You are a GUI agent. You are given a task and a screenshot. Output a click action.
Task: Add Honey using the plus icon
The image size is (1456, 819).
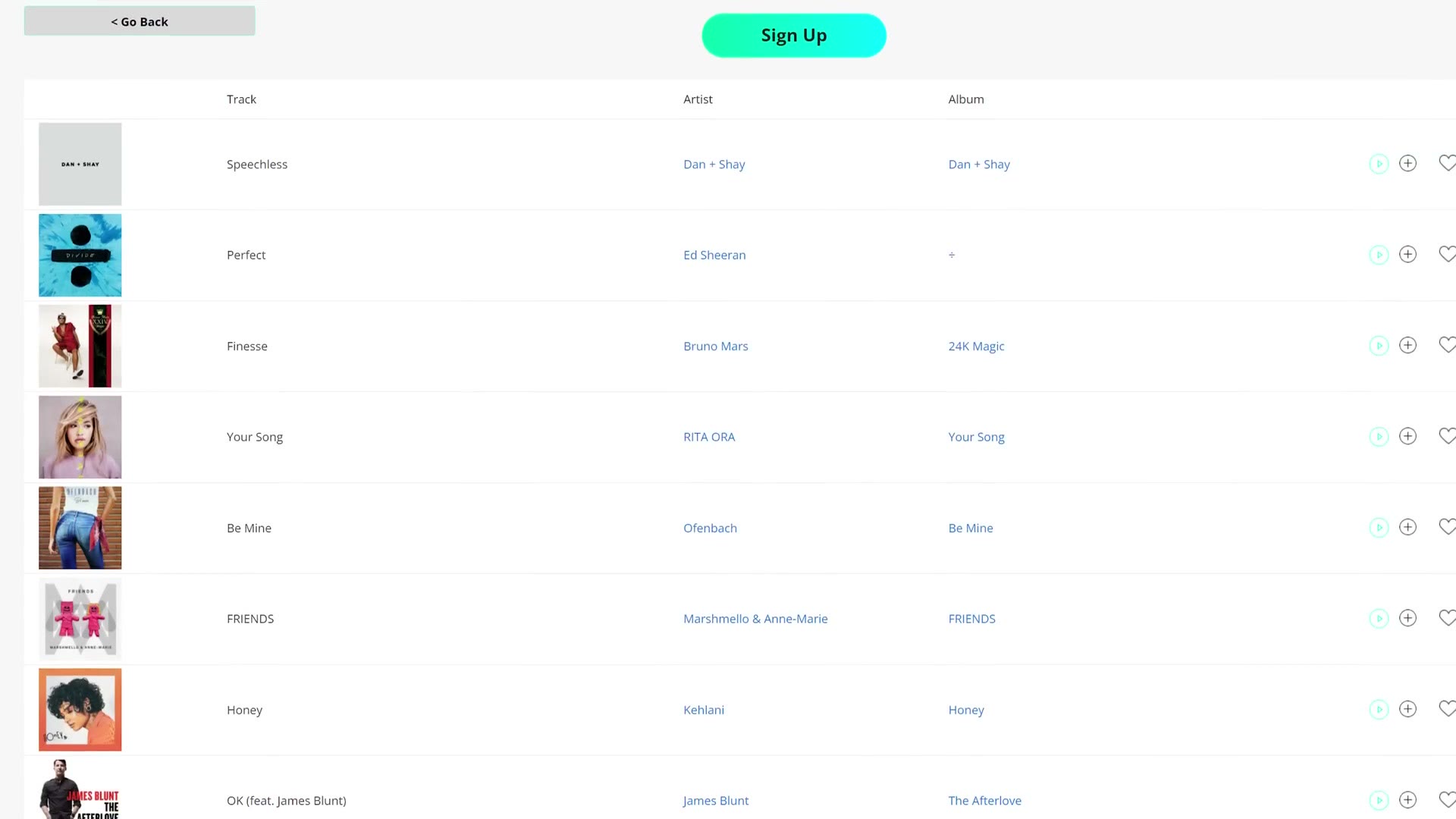[1407, 709]
